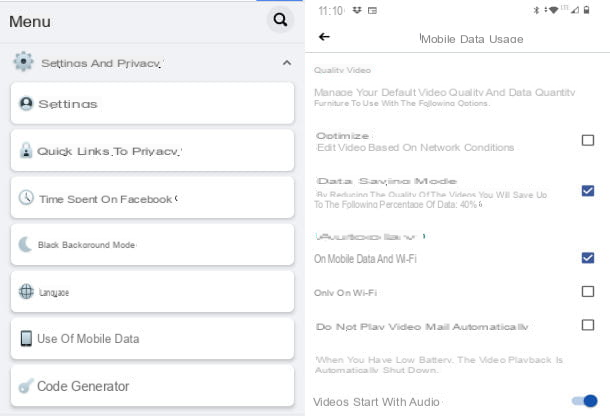Click the Settings And Privacy gear icon
Viewport: 610px width, 416px height.
click(x=23, y=61)
